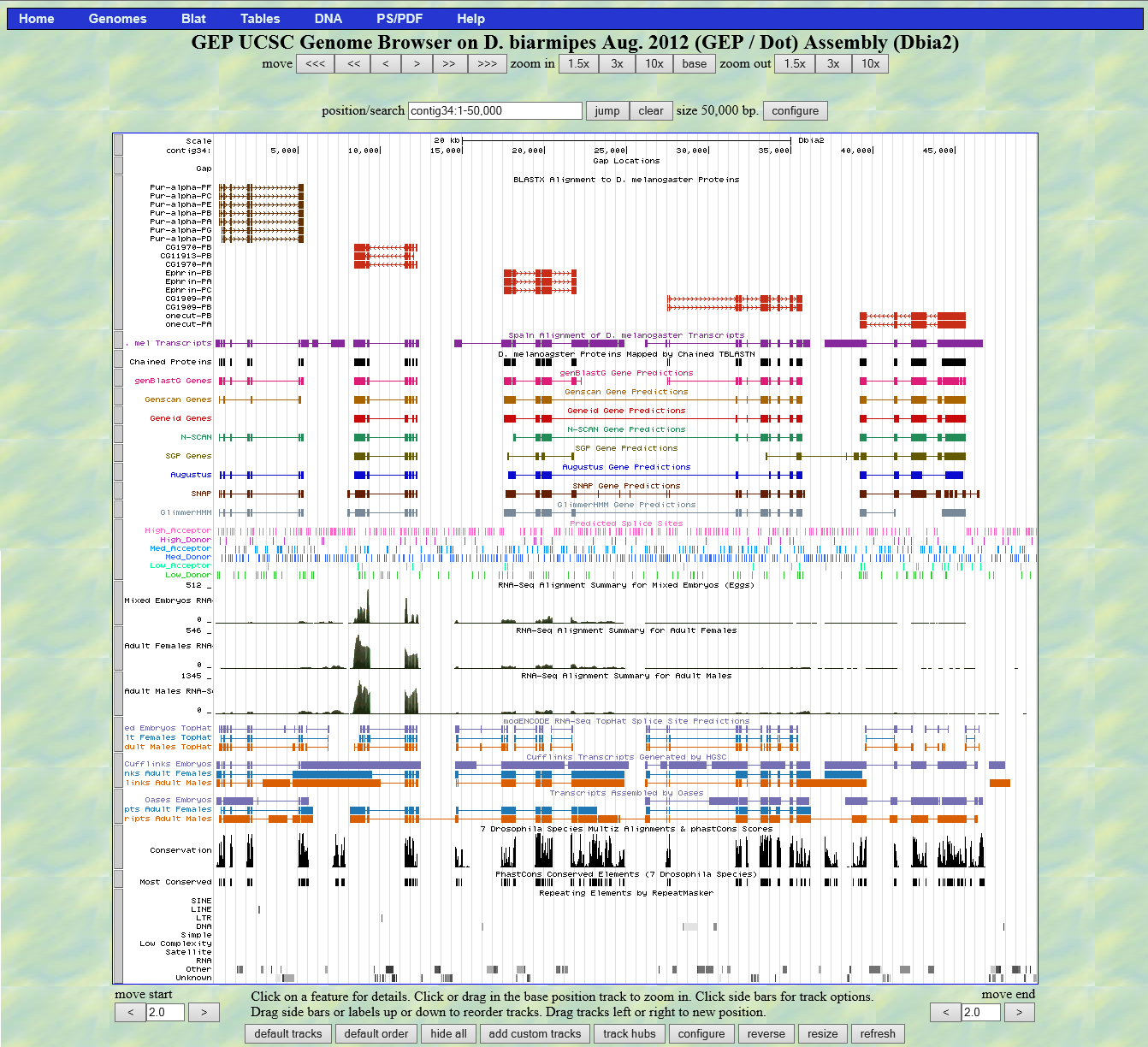Screen dimensions: 1148x1047
Task: Open the DNA menu item
Action: [x=328, y=19]
